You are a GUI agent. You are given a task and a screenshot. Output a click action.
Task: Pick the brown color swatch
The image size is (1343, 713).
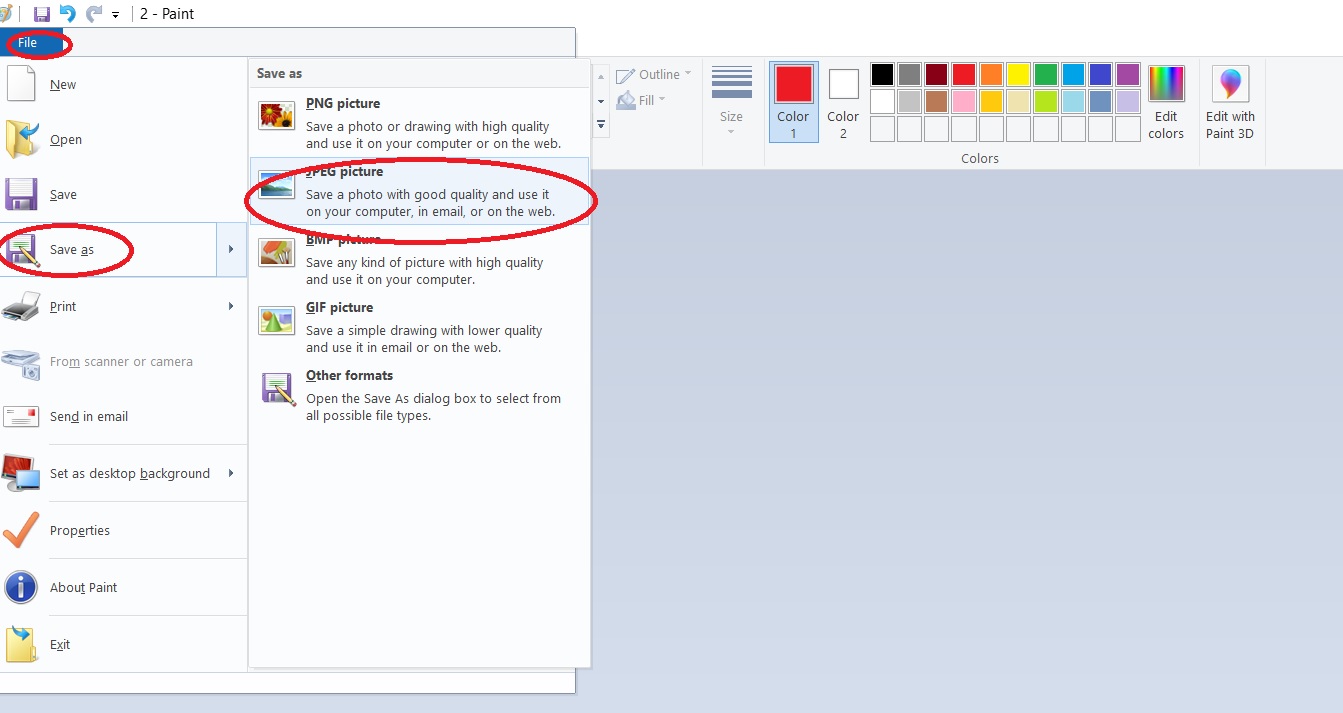pyautogui.click(x=937, y=102)
